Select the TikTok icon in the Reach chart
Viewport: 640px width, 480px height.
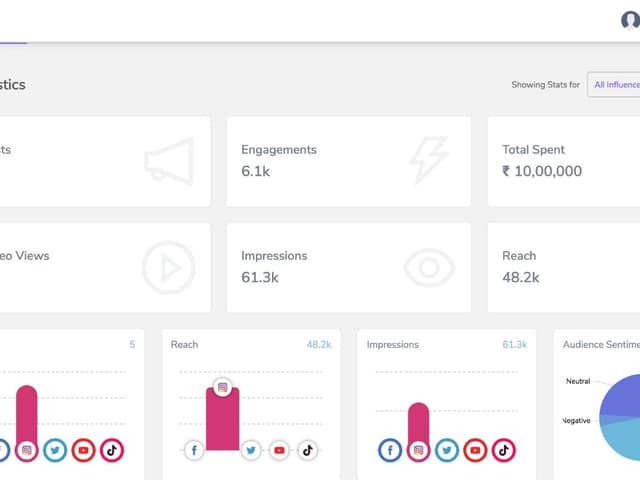tap(307, 450)
